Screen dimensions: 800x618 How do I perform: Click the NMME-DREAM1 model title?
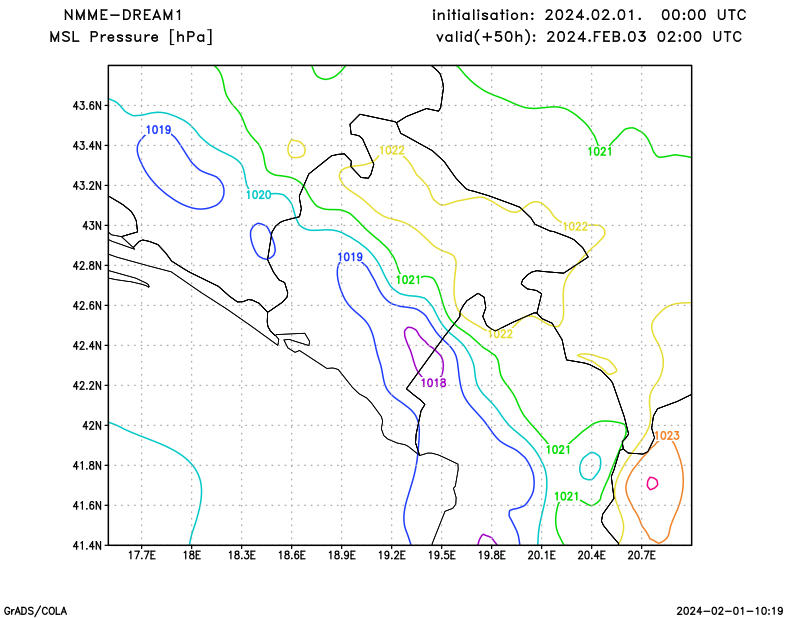pos(123,15)
